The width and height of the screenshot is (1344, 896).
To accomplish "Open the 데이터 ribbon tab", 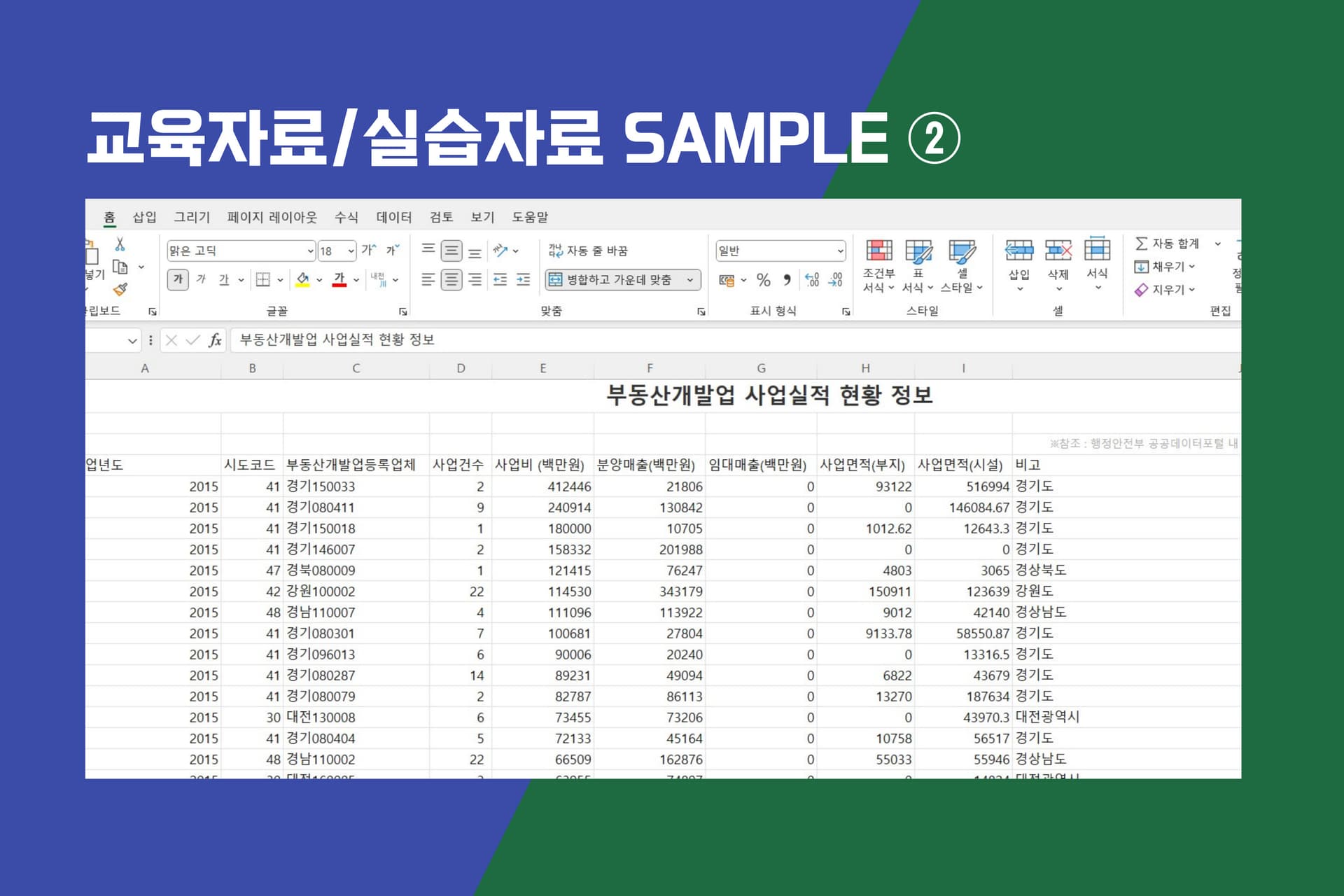I will pos(394,217).
